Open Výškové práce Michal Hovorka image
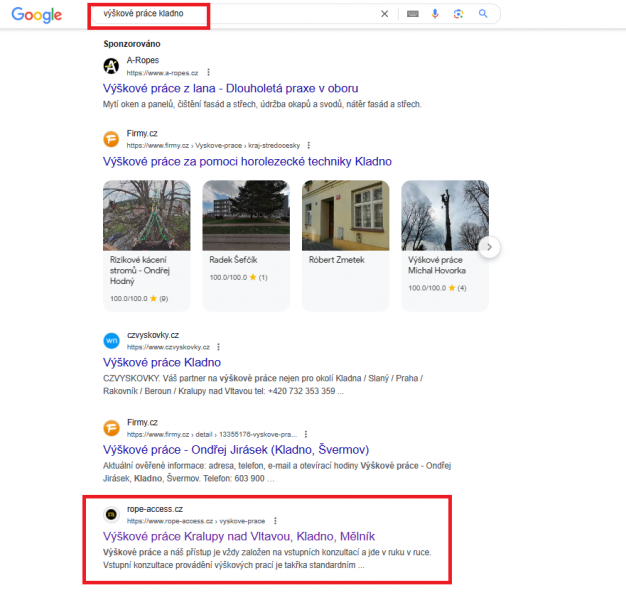Image resolution: width=626 pixels, height=600 pixels. point(445,215)
